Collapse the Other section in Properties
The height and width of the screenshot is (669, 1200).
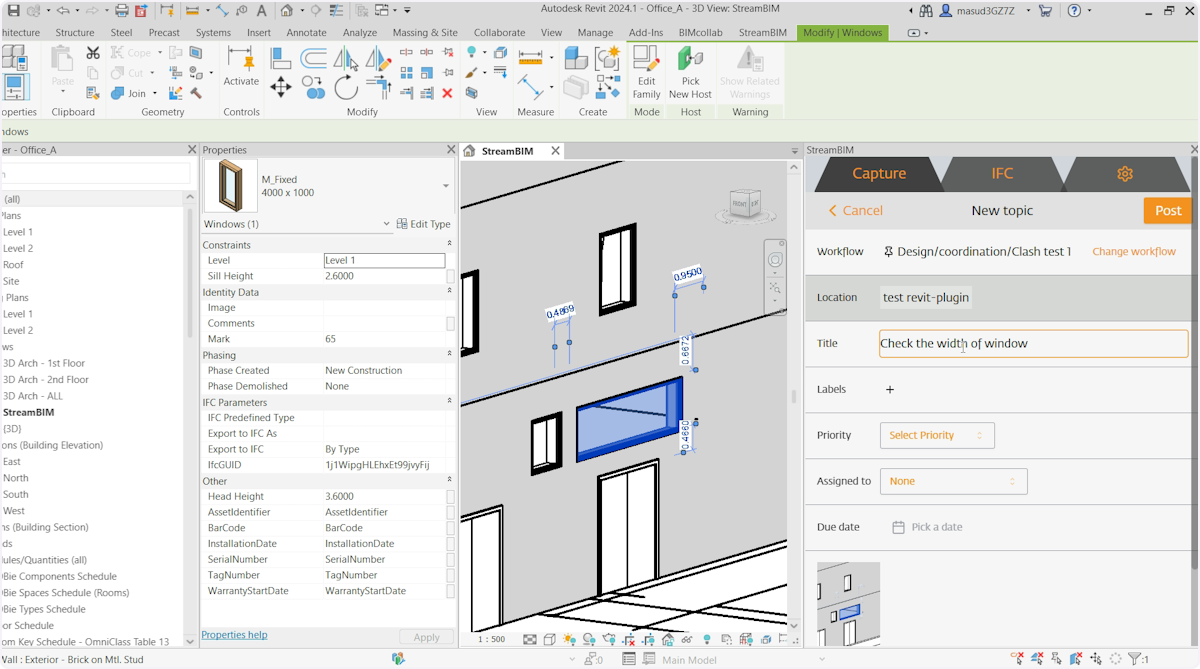tap(449, 481)
